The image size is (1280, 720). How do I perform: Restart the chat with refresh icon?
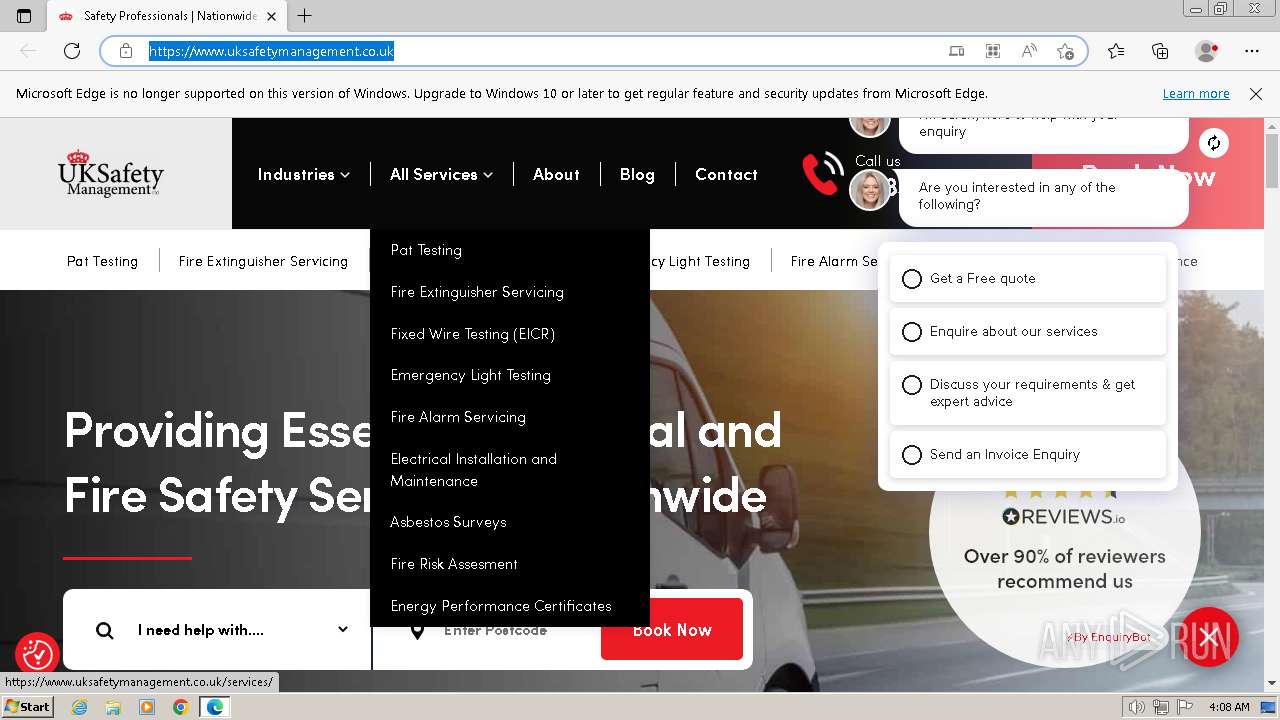point(1213,143)
